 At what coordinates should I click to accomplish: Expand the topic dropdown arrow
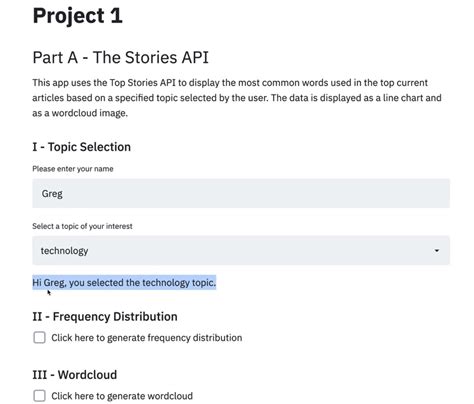click(x=436, y=251)
